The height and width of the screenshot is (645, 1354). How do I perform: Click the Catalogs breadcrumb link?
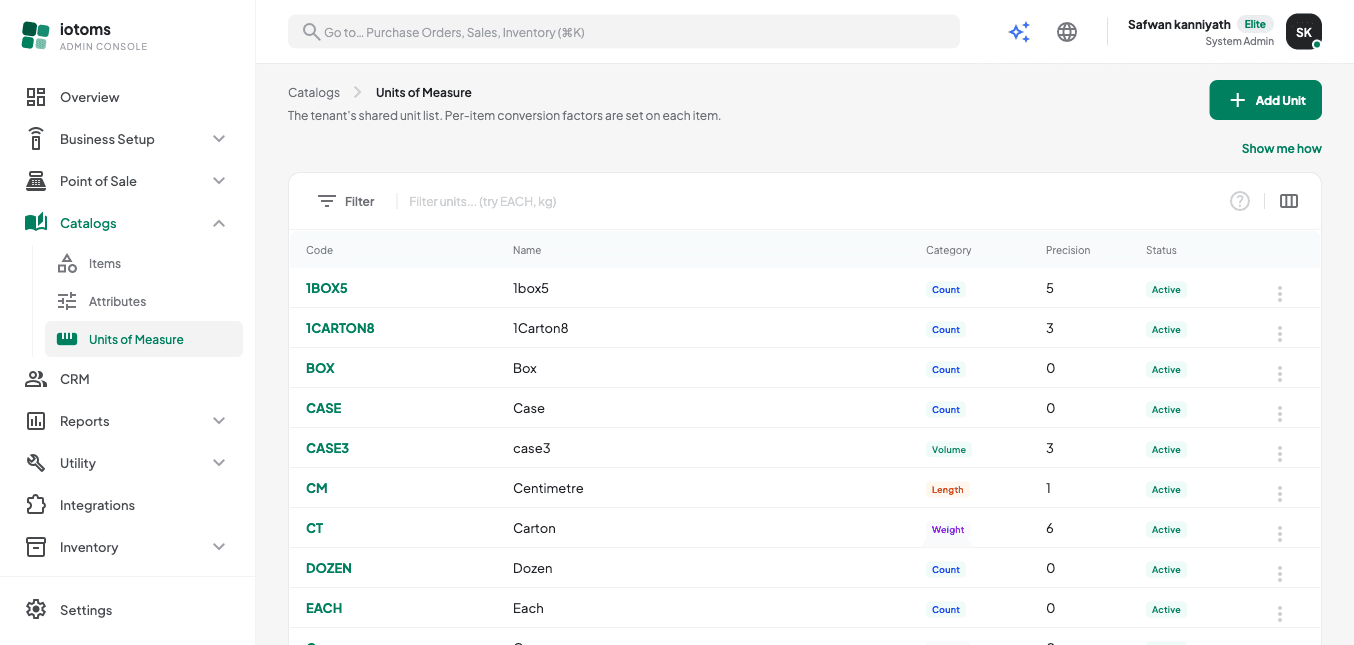314,92
